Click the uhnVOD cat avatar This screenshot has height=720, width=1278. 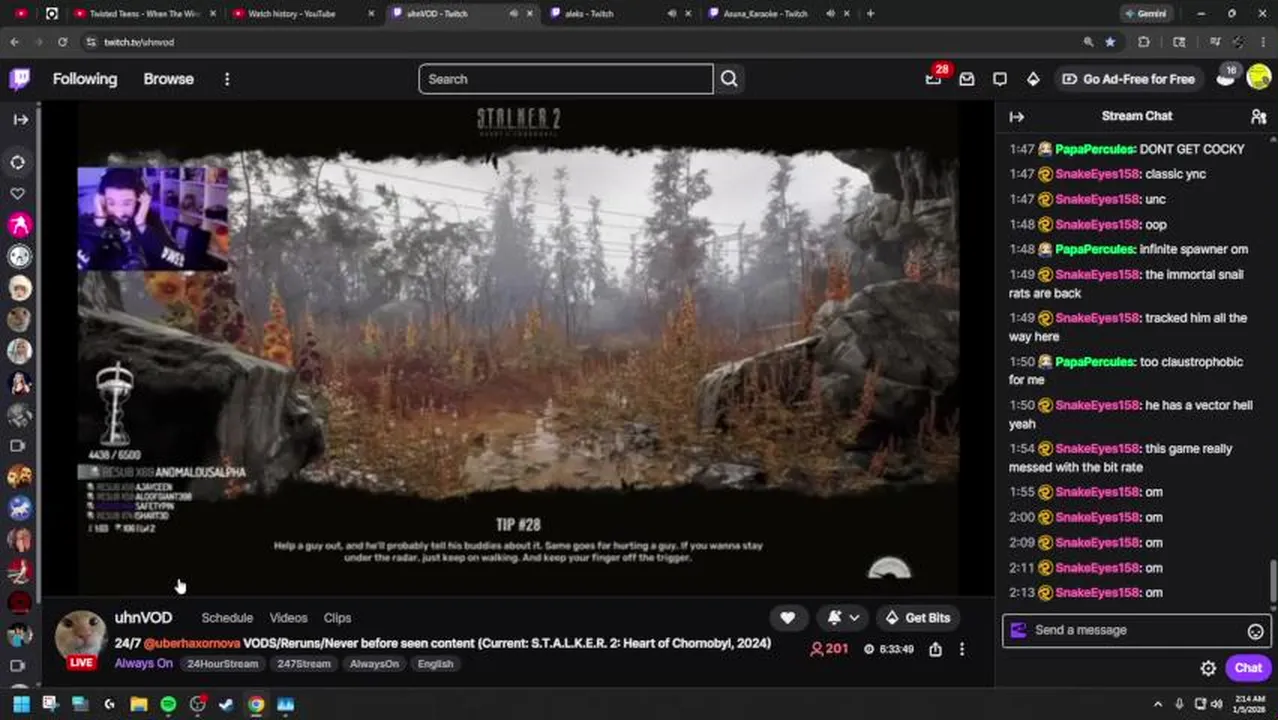coord(80,636)
